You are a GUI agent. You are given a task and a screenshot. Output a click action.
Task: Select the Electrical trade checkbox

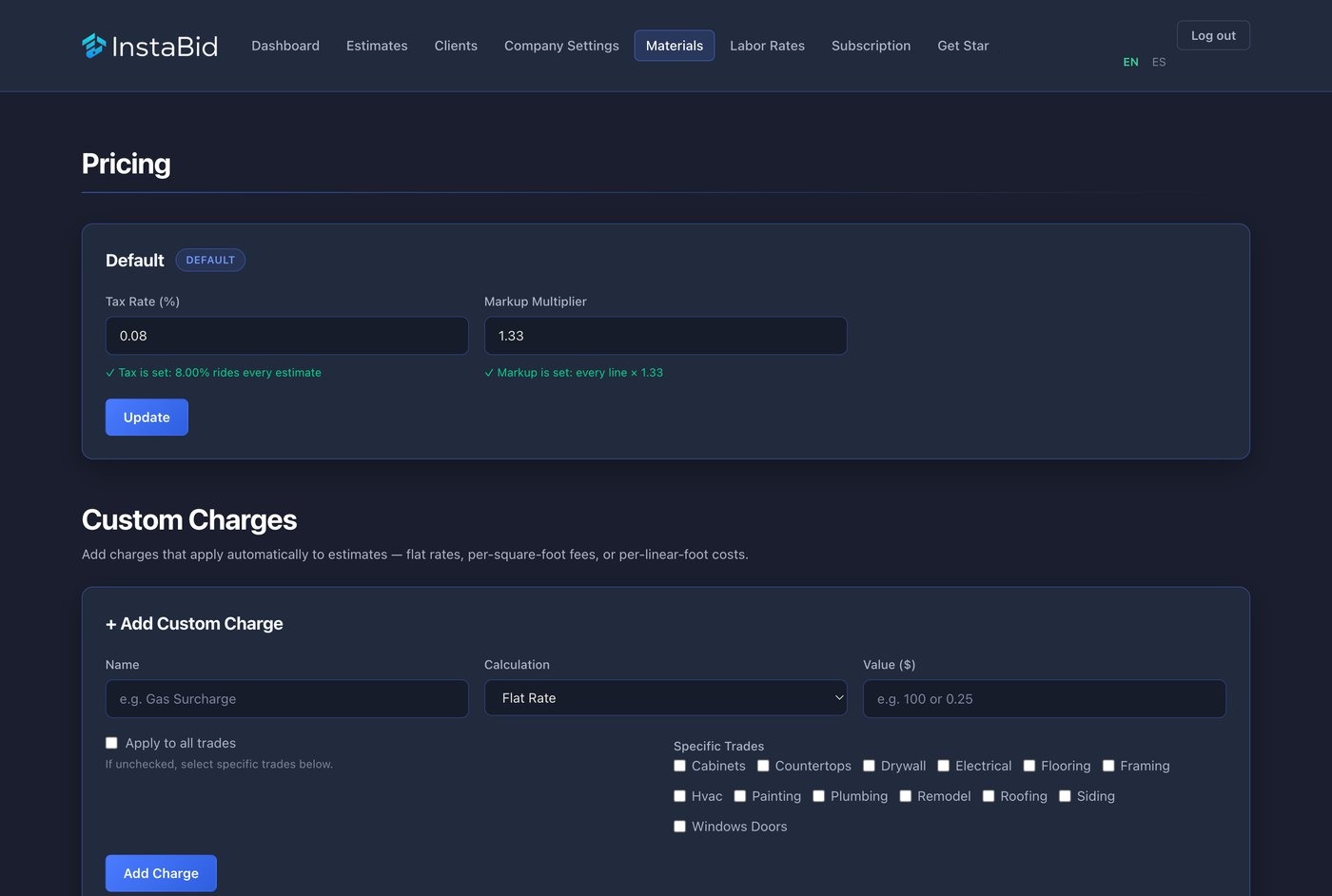[x=943, y=766]
